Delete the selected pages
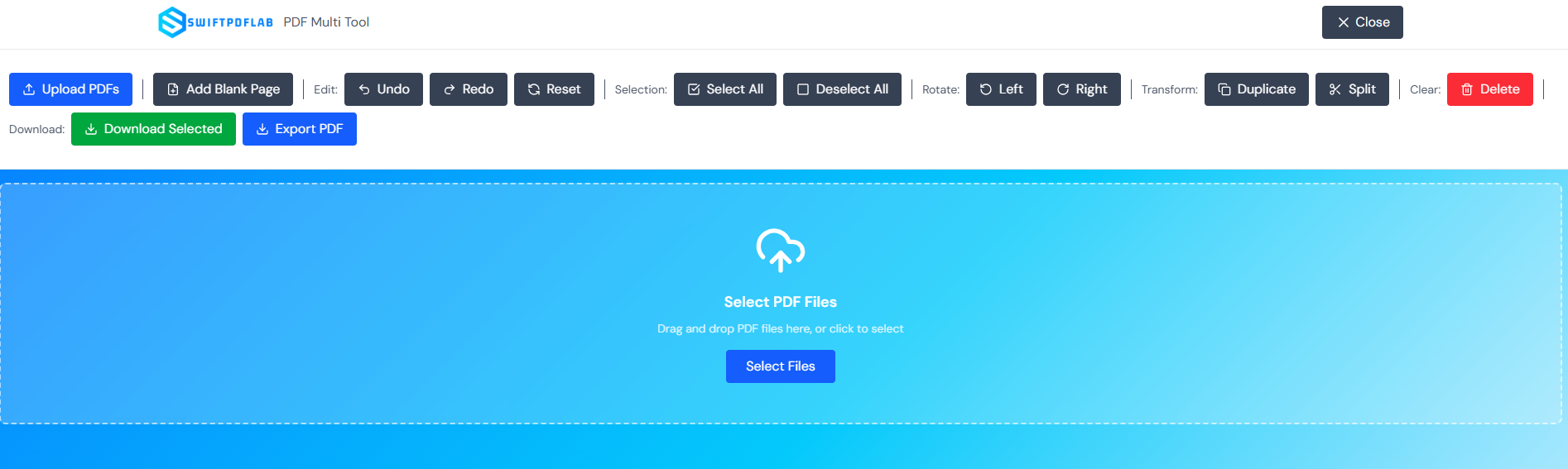Image resolution: width=1568 pixels, height=469 pixels. pos(1489,89)
